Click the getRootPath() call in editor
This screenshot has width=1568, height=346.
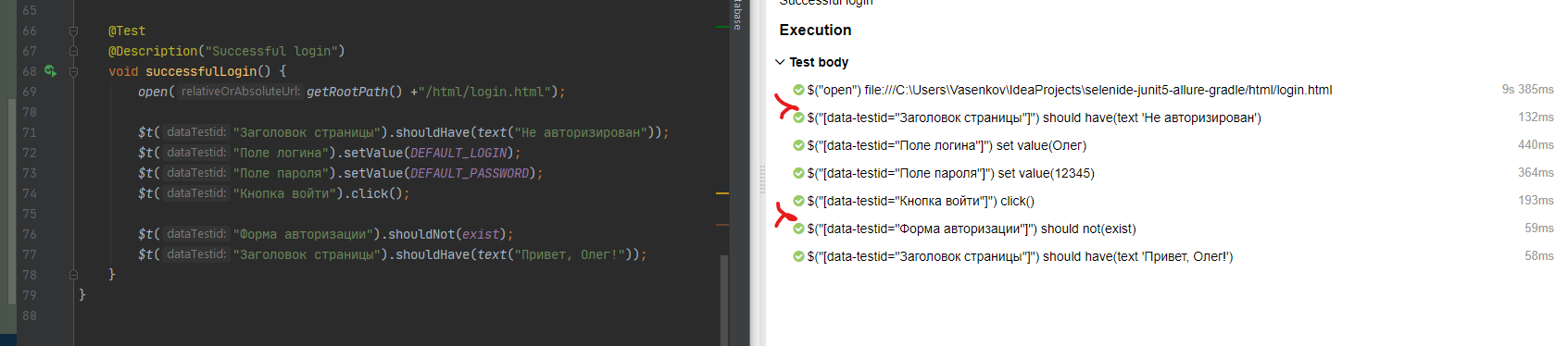[x=355, y=92]
